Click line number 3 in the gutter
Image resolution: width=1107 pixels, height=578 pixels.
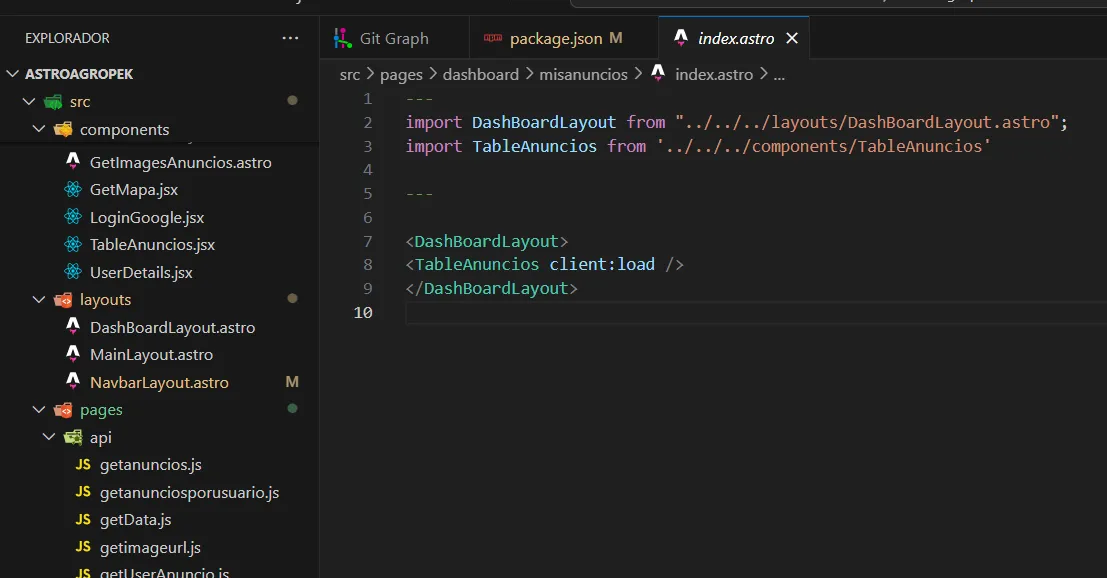click(367, 146)
